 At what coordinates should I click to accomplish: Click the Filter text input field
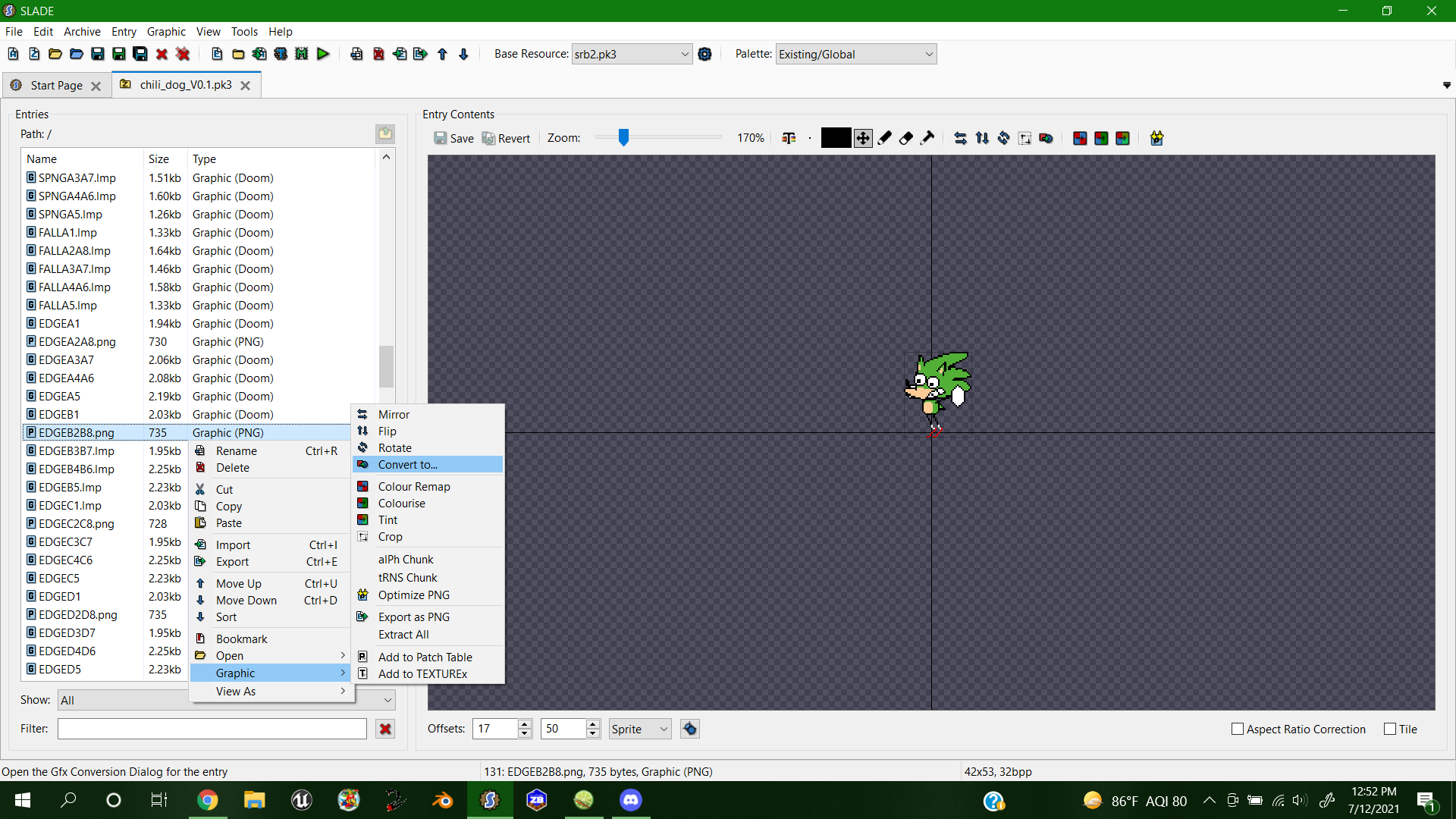212,729
